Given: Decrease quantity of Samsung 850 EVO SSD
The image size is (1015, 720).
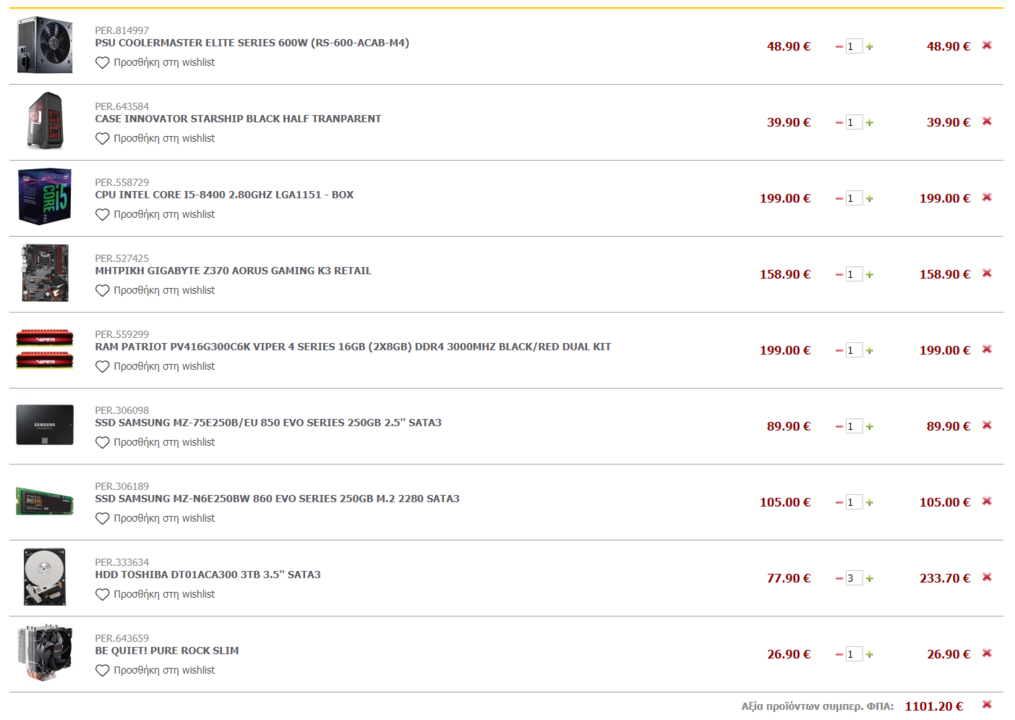Looking at the screenshot, I should [839, 427].
